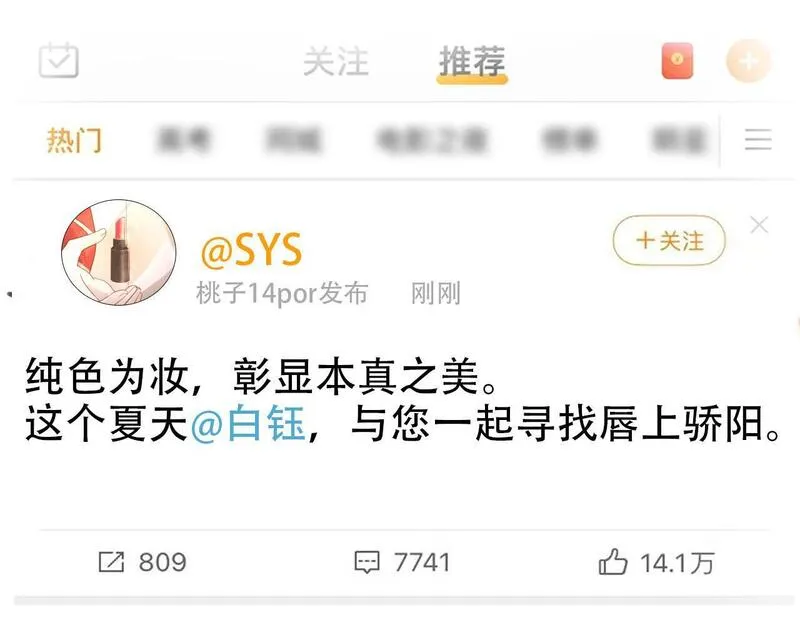Tap the 桃子14por发布 source label
The image size is (800, 625).
tap(282, 293)
